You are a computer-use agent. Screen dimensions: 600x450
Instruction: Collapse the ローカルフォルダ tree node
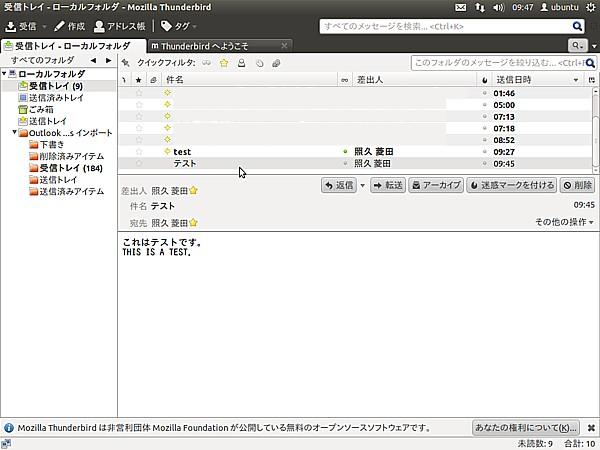click(4, 73)
